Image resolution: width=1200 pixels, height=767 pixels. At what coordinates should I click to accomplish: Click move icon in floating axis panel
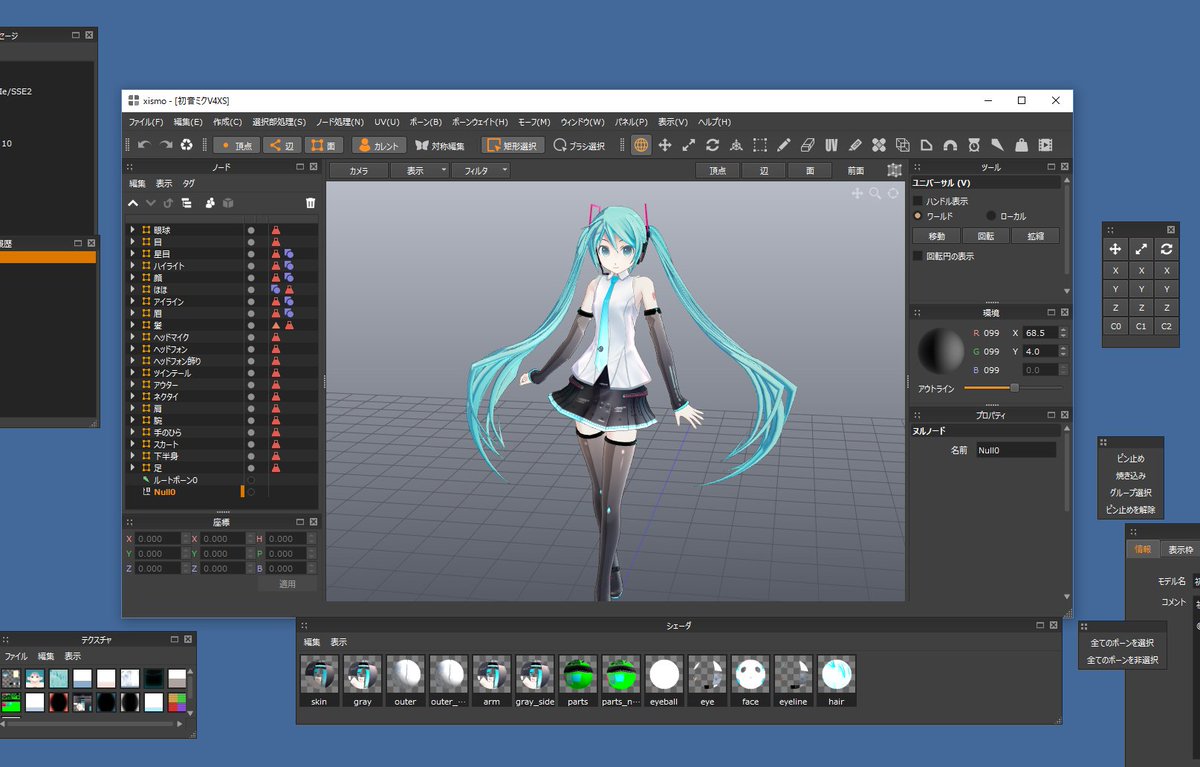(x=1115, y=249)
